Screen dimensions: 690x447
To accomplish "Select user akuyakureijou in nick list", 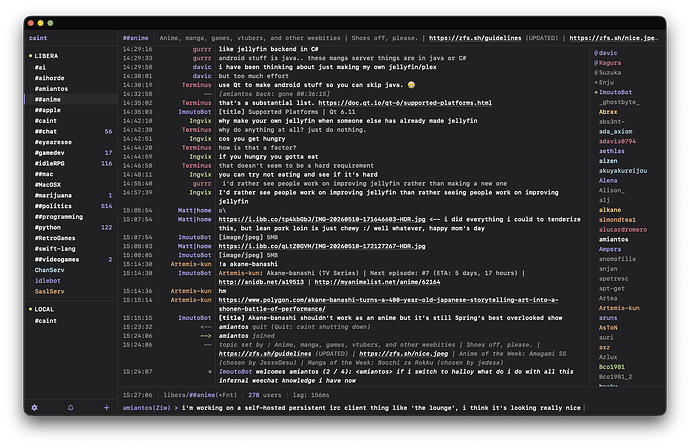I will click(623, 171).
